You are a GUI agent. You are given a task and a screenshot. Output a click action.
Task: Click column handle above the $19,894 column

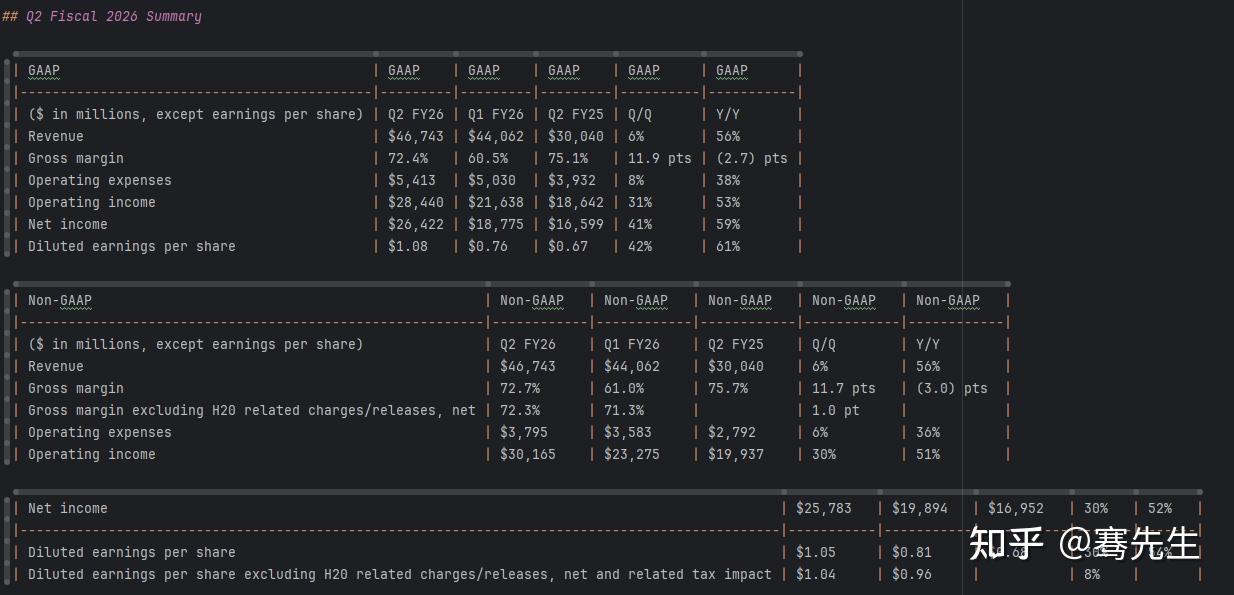coord(925,492)
